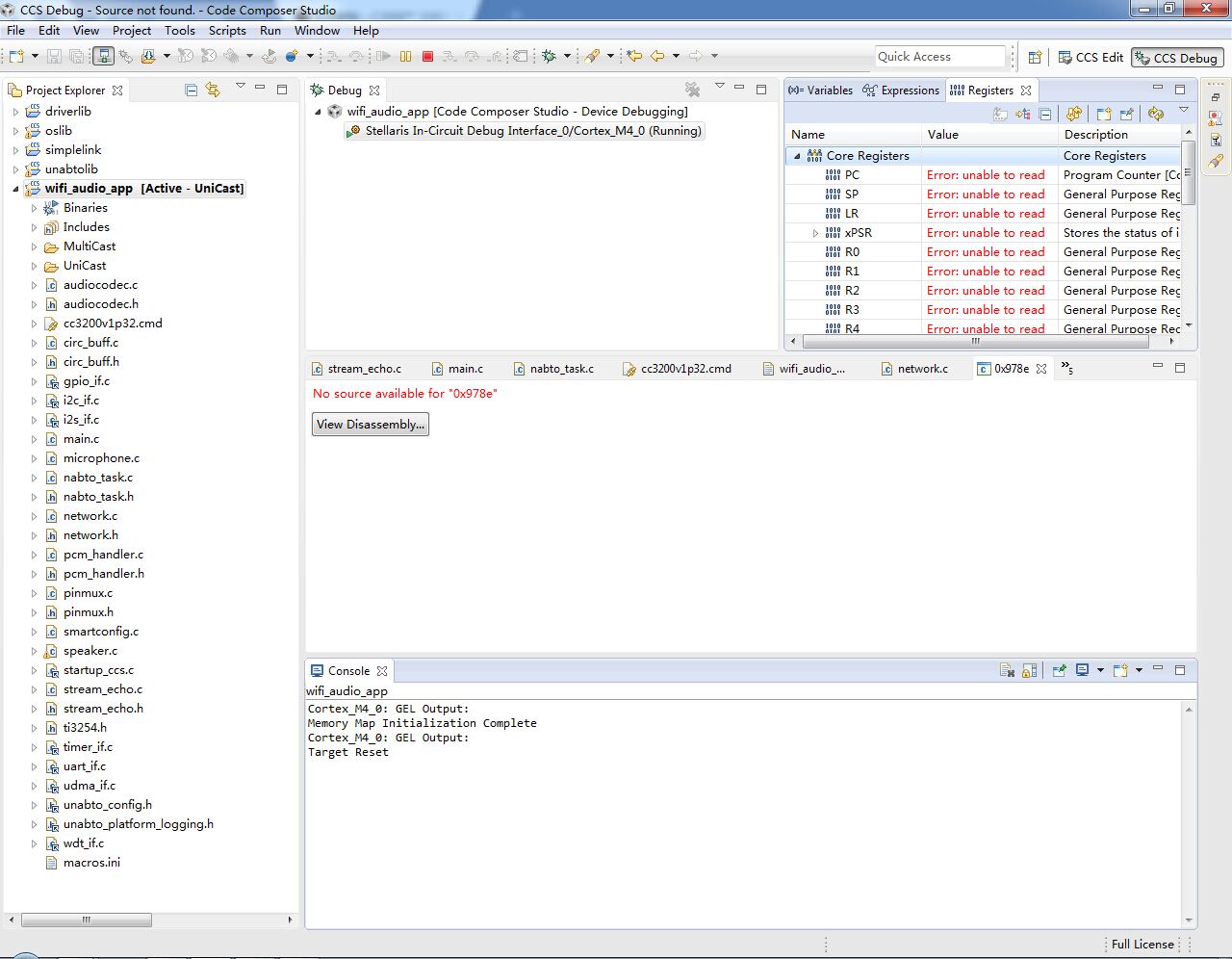
Task: Collapse the Core Registers group
Action: tap(797, 156)
